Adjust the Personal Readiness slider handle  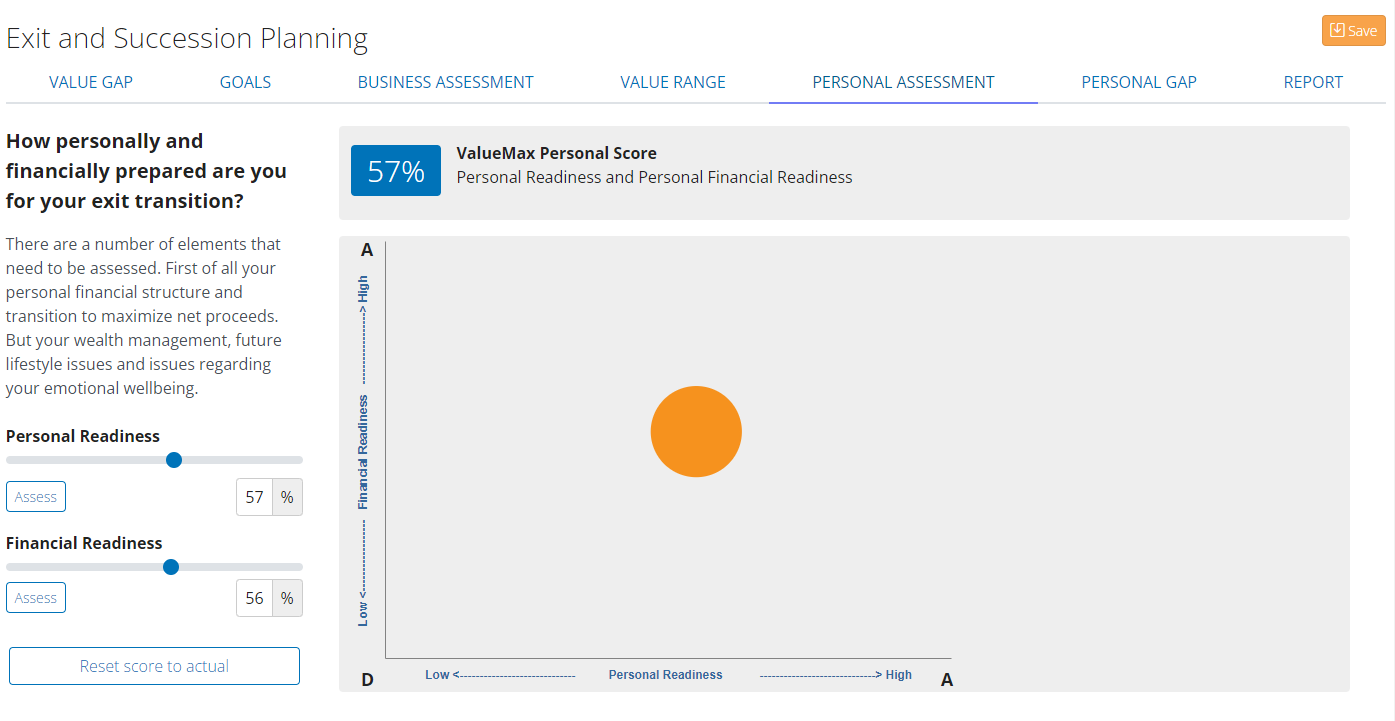tap(174, 460)
